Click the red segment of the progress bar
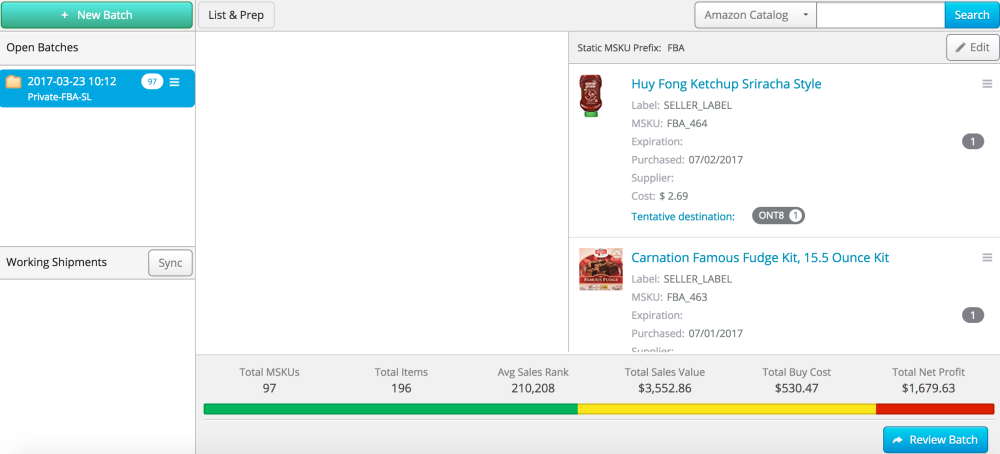1000x454 pixels. pyautogui.click(x=935, y=409)
